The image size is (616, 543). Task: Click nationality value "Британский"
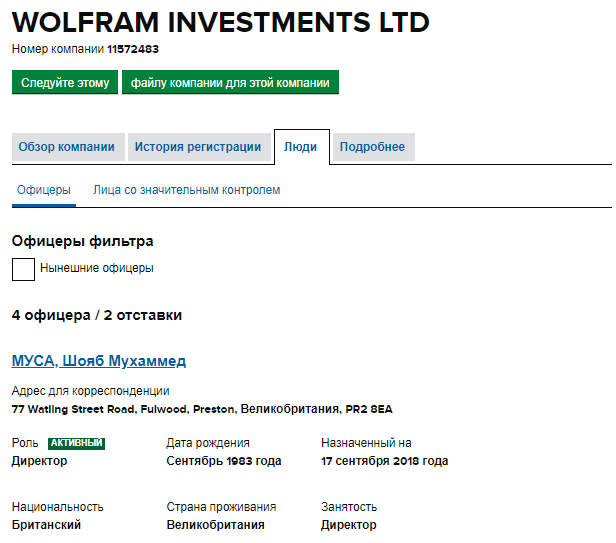click(x=46, y=525)
